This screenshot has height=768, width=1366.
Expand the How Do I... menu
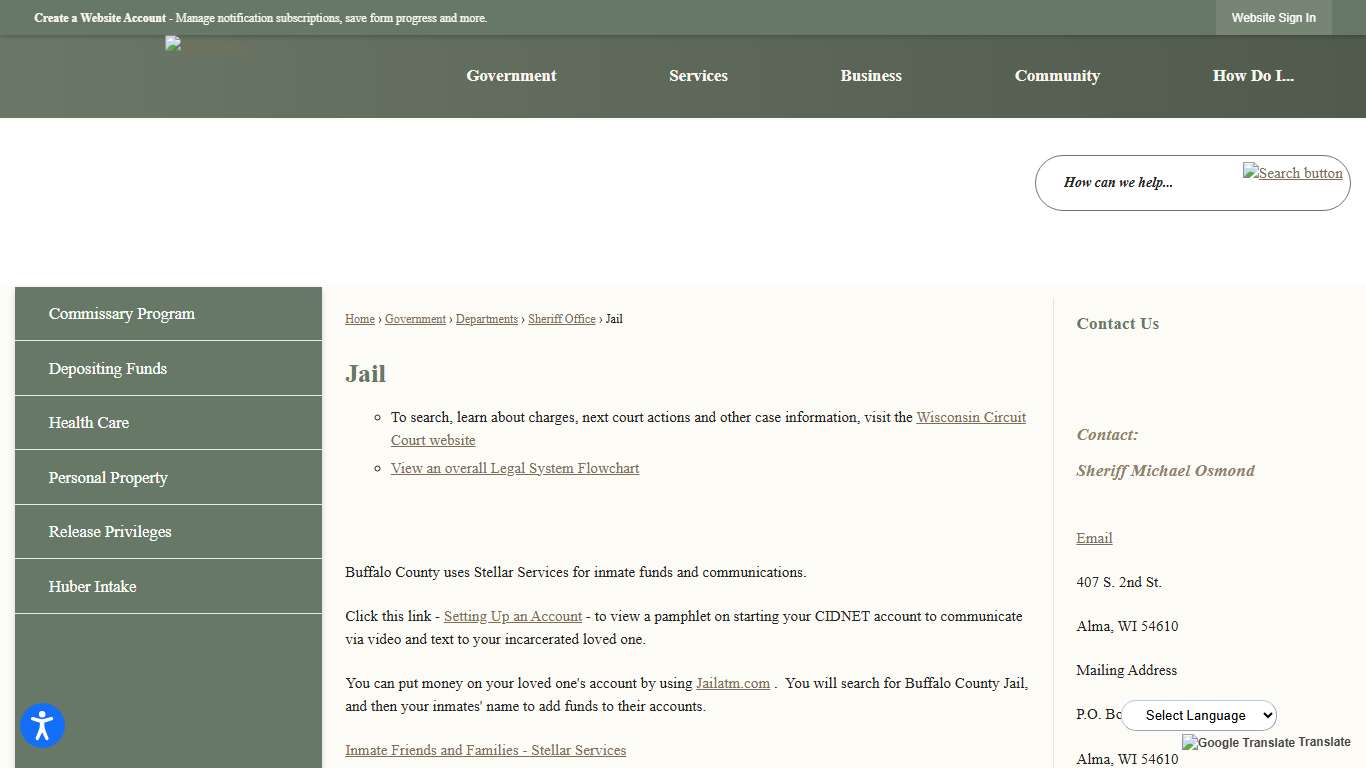[1253, 76]
